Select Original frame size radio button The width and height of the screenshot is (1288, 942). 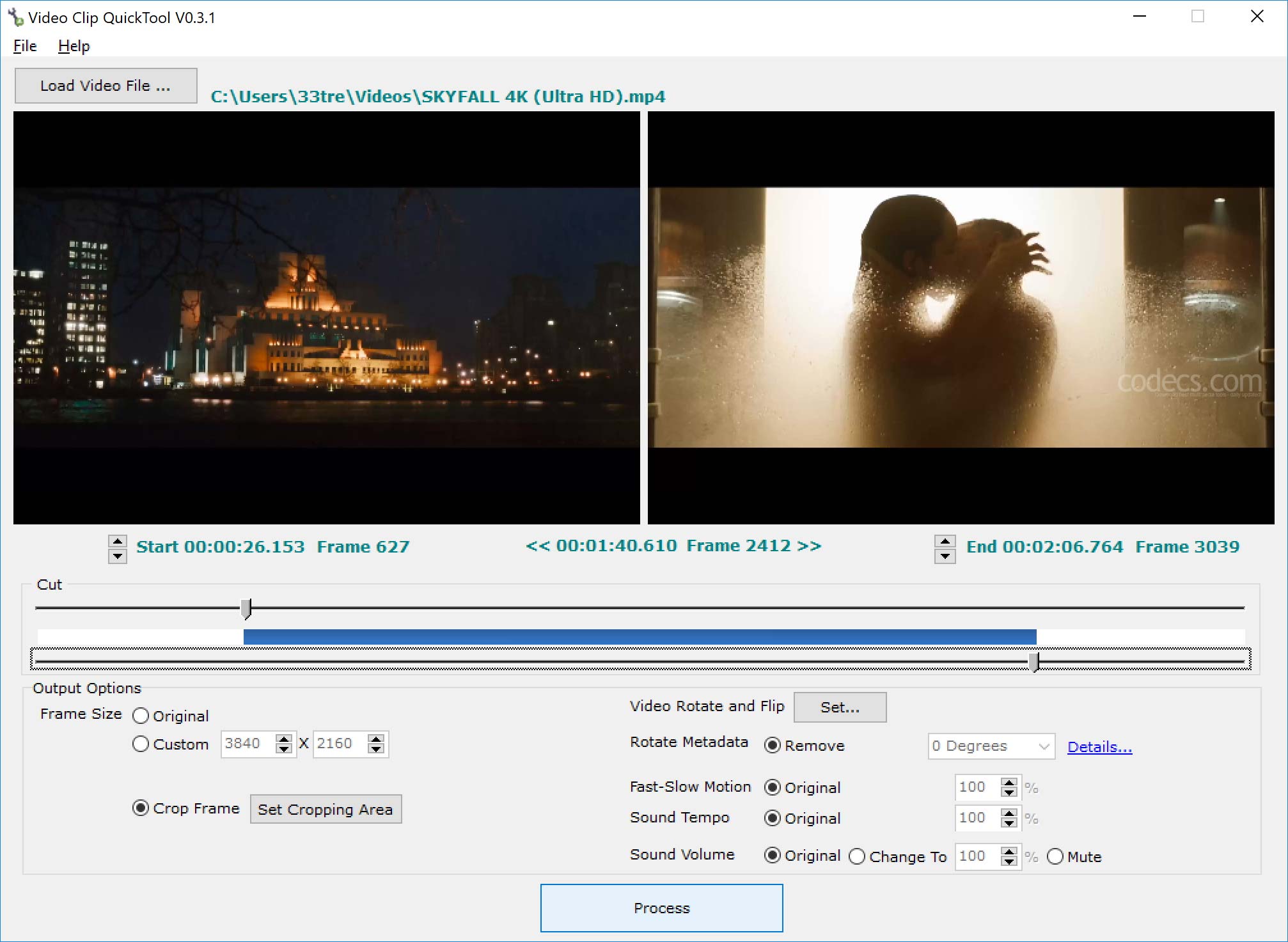(141, 716)
